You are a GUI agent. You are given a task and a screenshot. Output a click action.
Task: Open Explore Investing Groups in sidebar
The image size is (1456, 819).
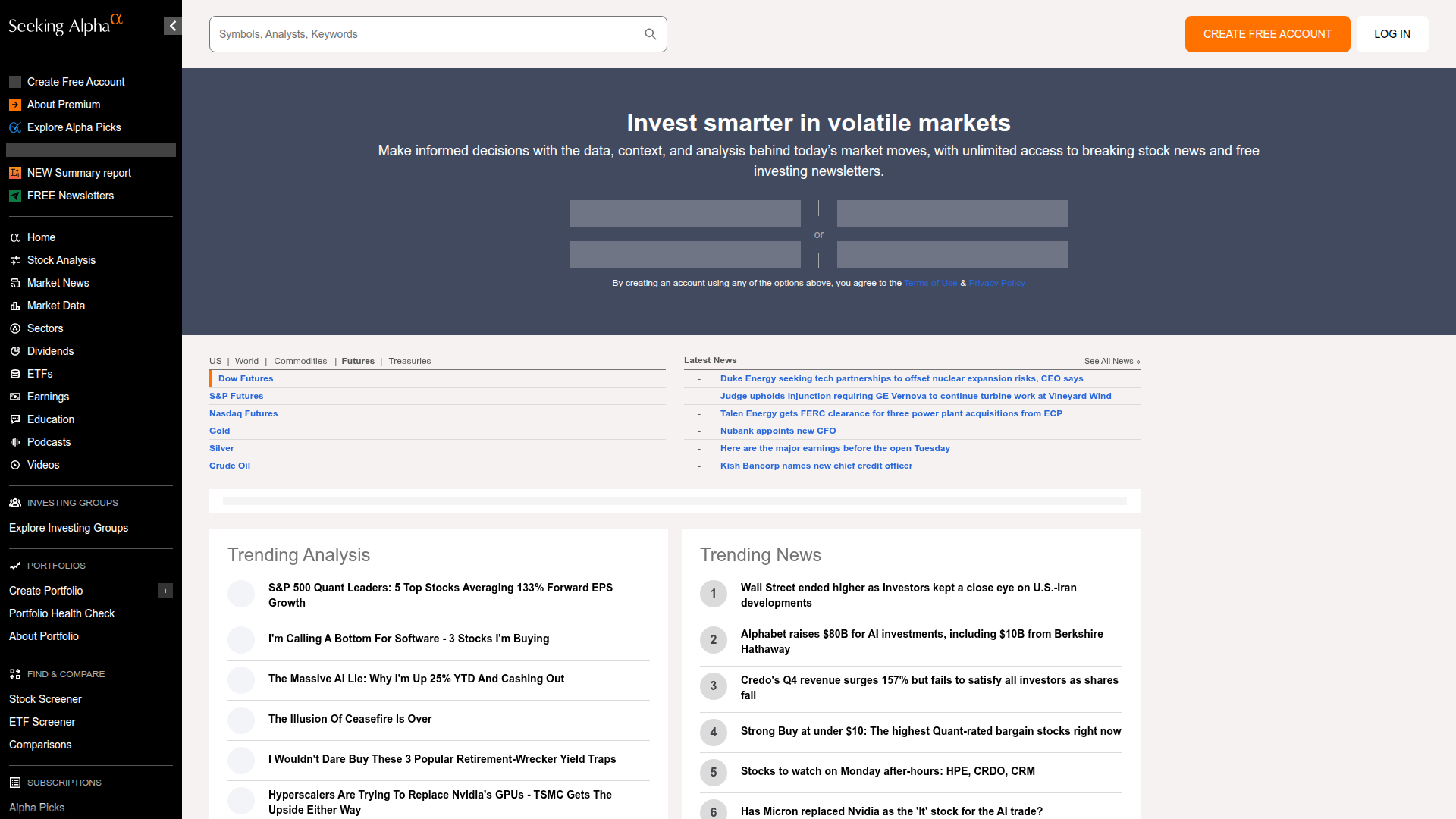pos(68,528)
